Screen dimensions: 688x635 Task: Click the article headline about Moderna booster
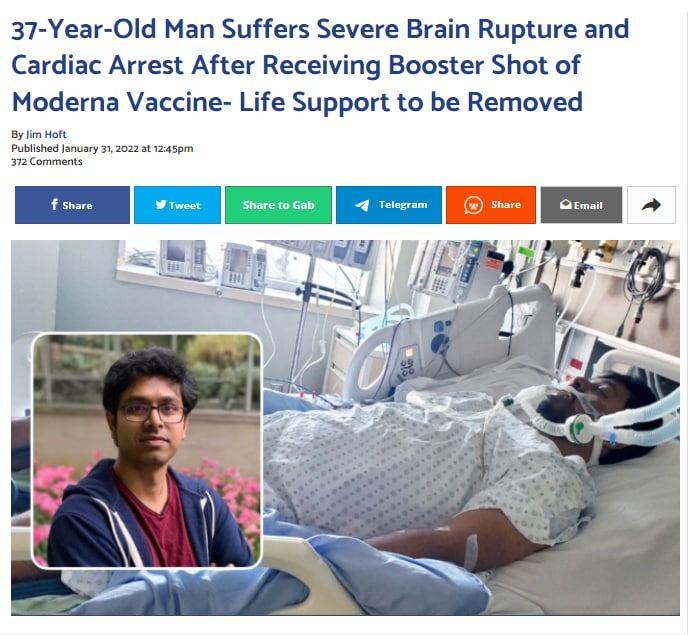(x=320, y=65)
